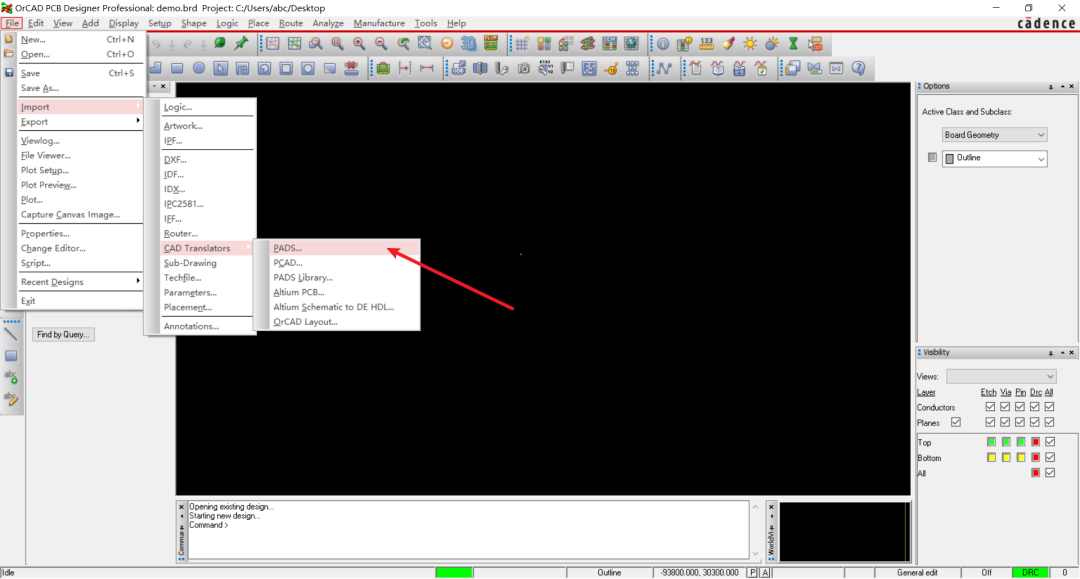
Task: Click the zoom previous icon
Action: pos(403,43)
